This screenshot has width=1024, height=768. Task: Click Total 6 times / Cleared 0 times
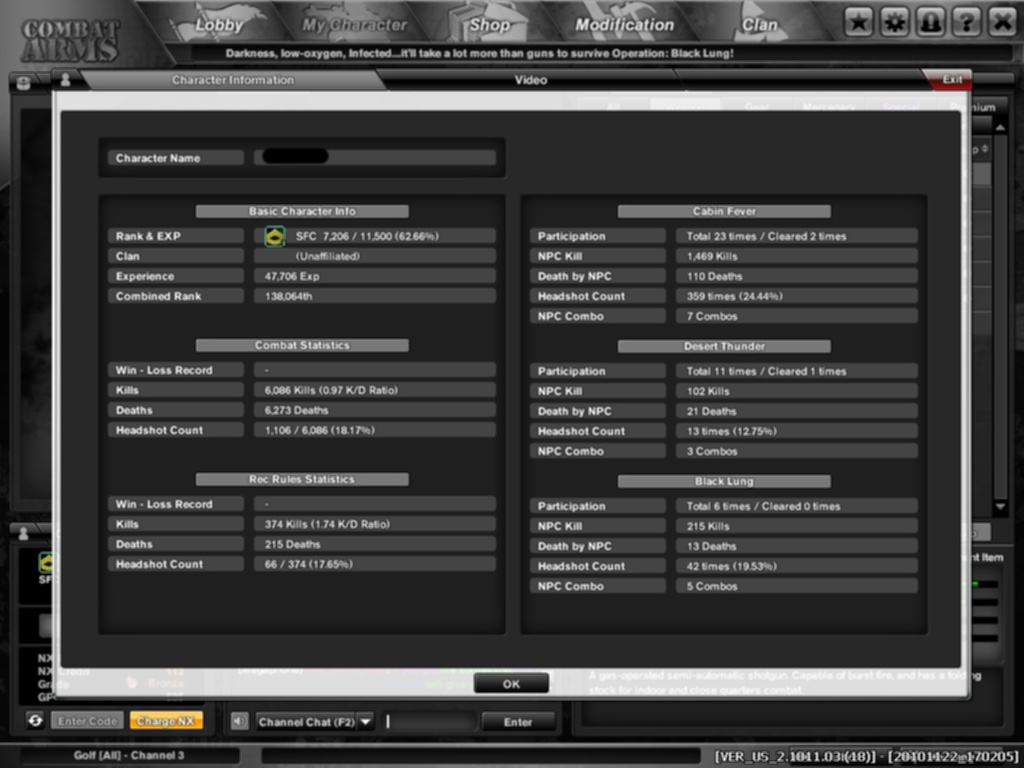pos(763,506)
